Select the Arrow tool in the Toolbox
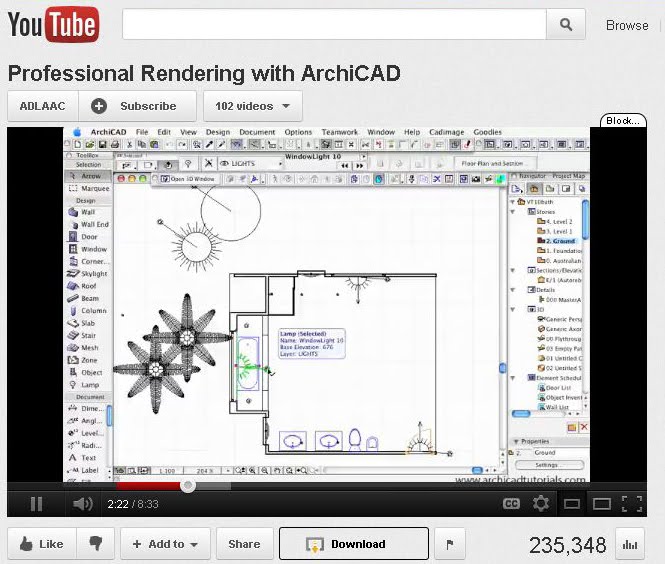 (x=88, y=176)
